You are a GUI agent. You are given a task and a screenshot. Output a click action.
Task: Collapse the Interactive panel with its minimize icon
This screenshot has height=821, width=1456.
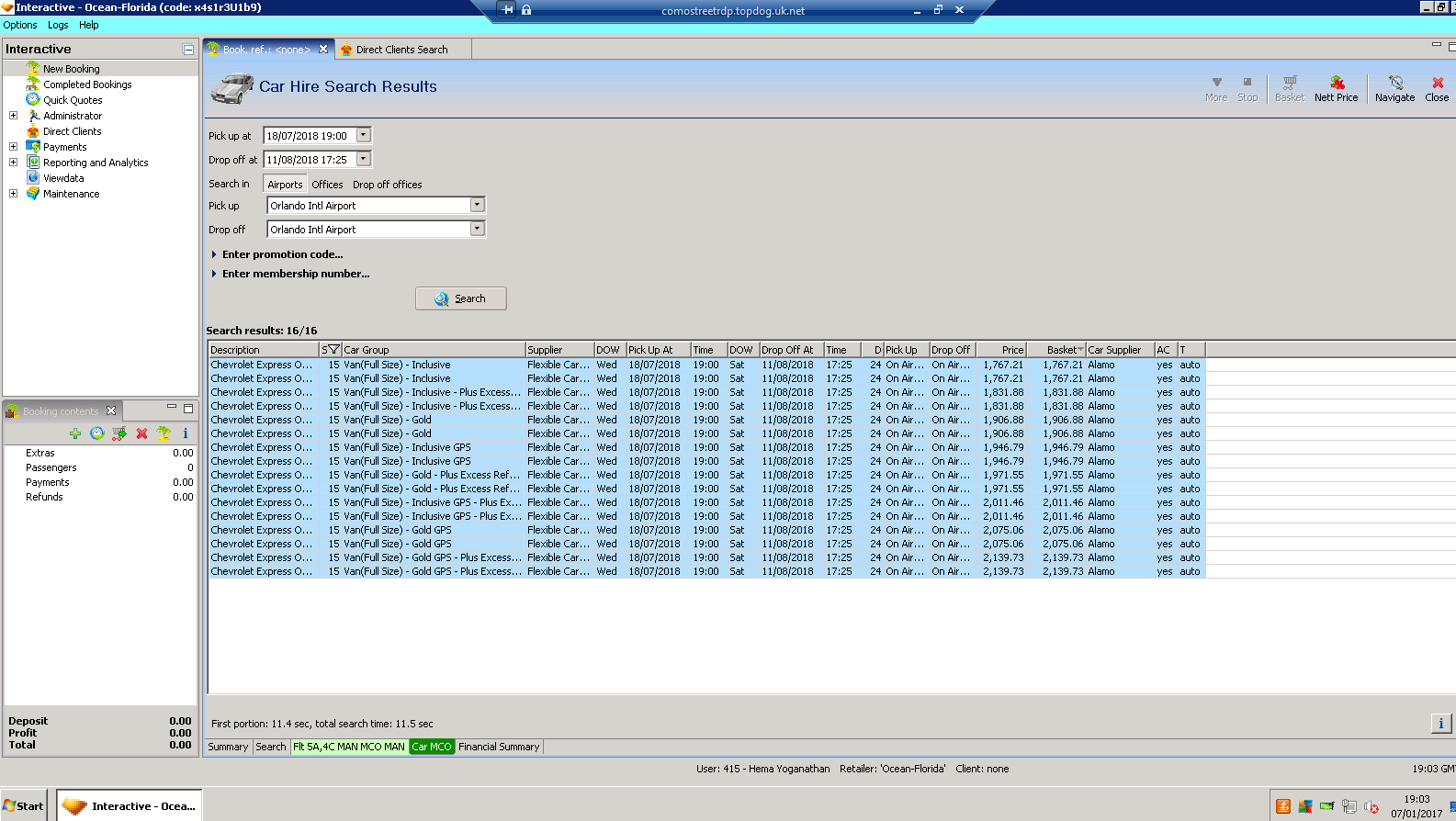(x=188, y=50)
